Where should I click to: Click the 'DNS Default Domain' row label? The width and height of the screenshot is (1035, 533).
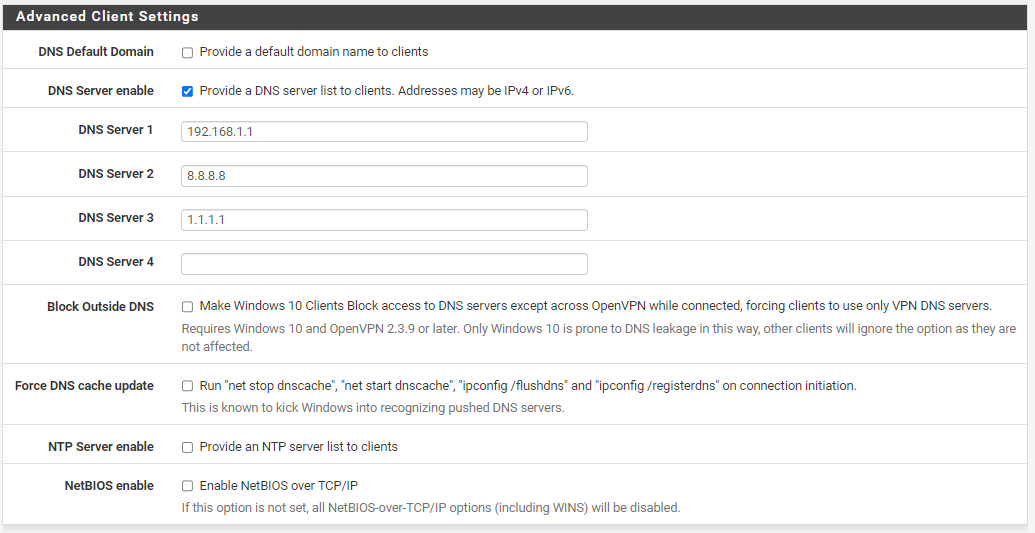[96, 52]
